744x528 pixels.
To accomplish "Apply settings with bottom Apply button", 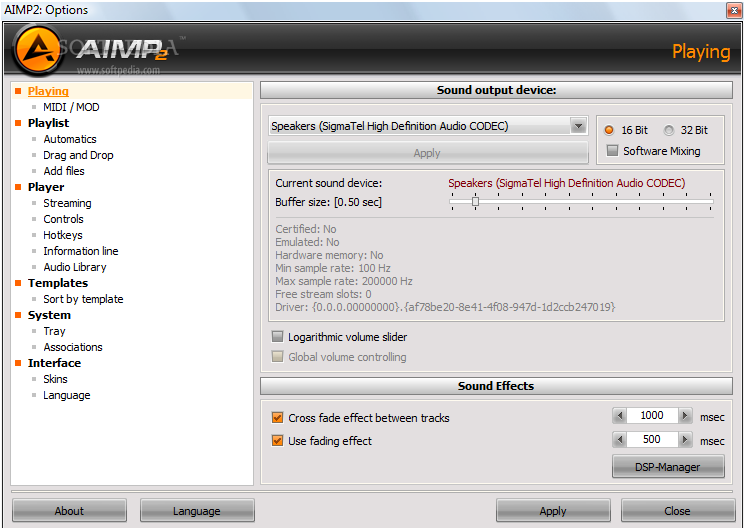I will click(553, 511).
